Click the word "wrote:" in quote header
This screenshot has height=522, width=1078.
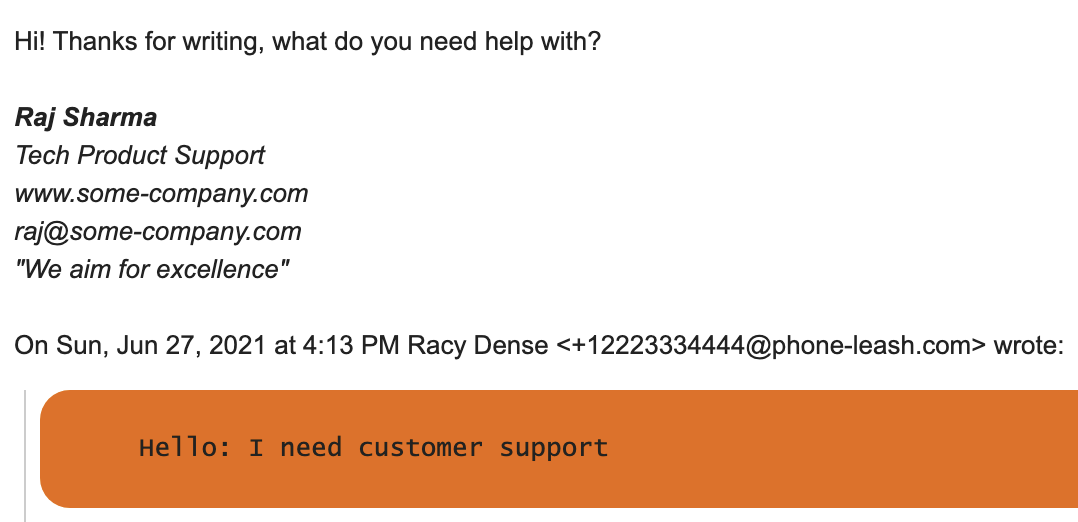tap(1028, 345)
